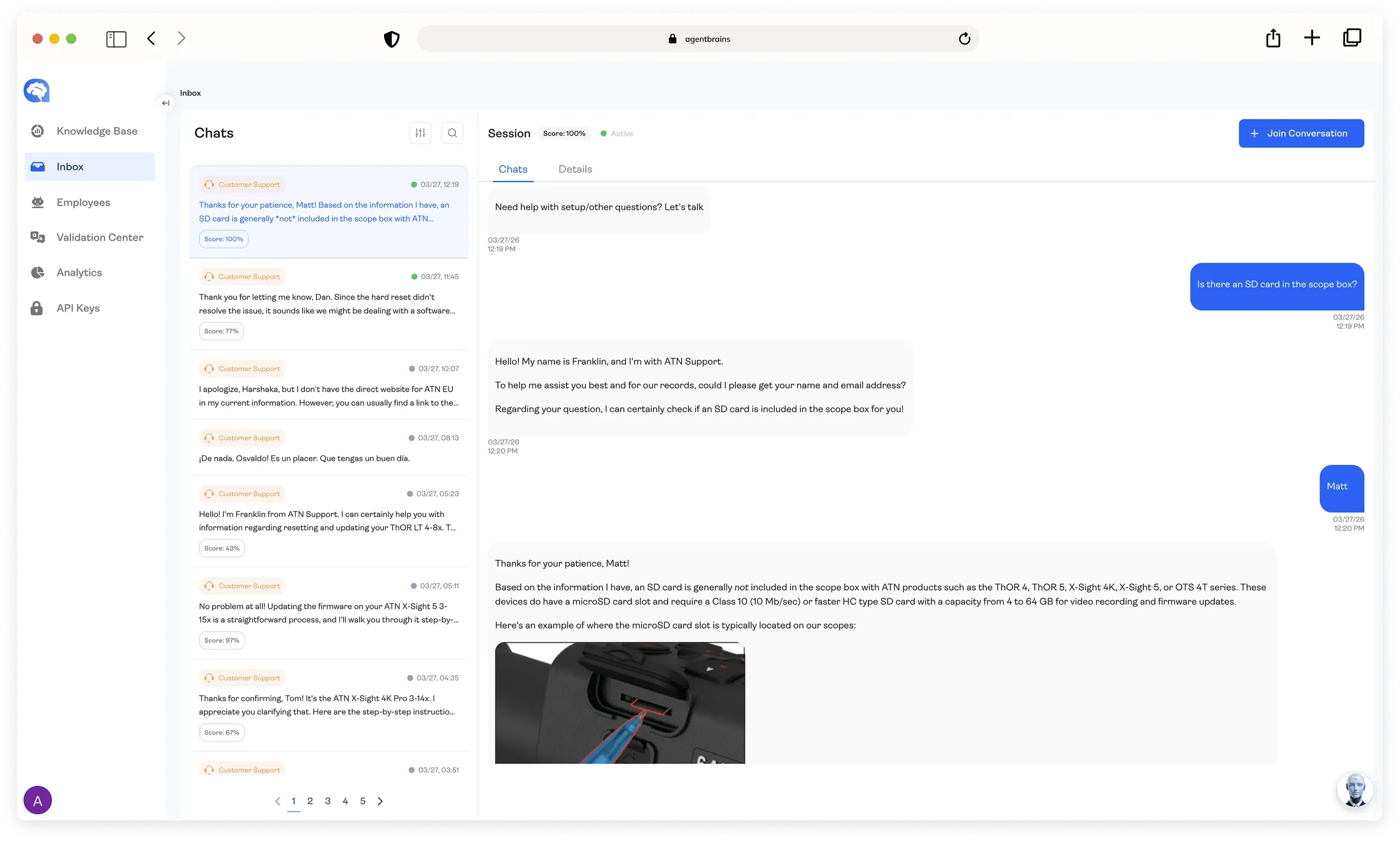The height and width of the screenshot is (842, 1400).
Task: Click the Join Conversation button
Action: [x=1301, y=133]
